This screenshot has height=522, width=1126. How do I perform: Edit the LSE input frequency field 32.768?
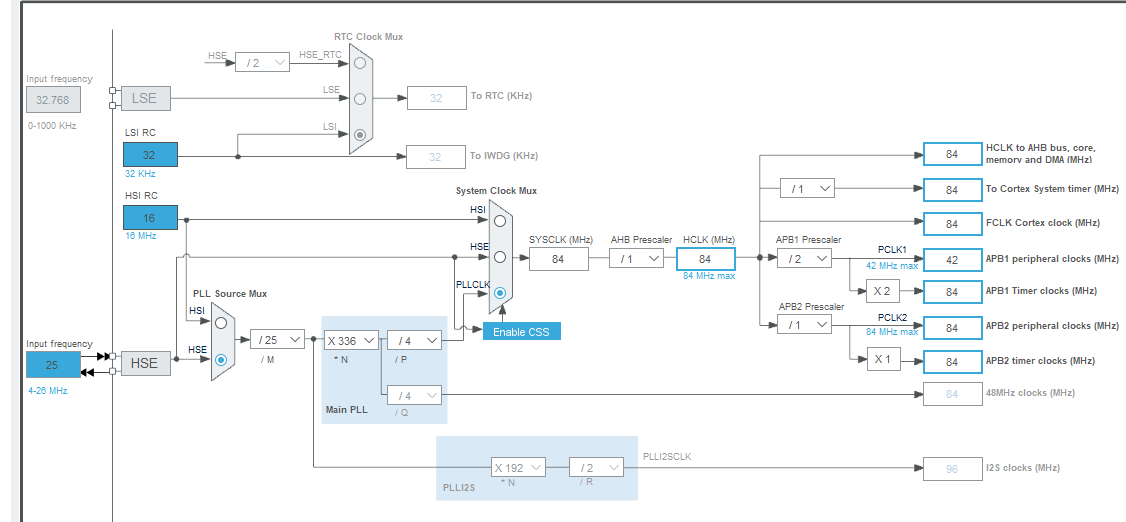(53, 101)
